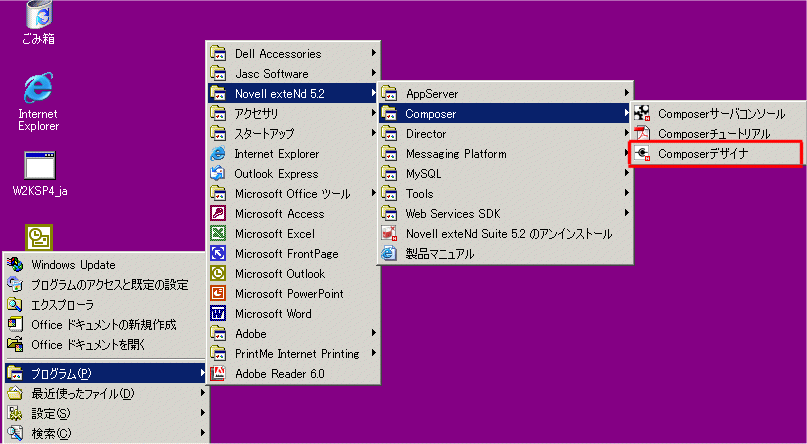Click the Dell Accessories folder icon
Viewport: 807px width, 444px height.
[x=219, y=54]
